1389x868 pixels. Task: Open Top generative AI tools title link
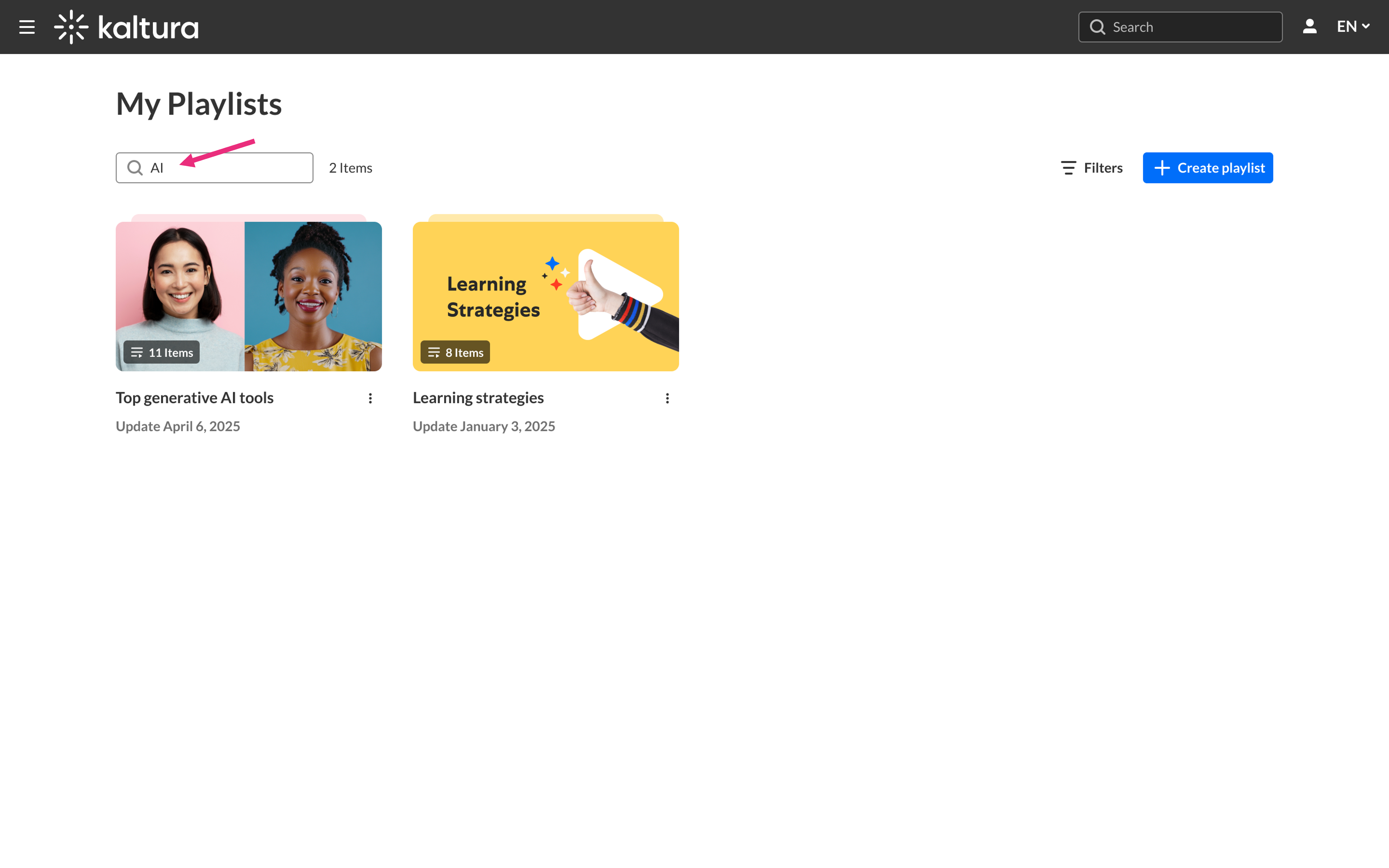[x=195, y=397]
